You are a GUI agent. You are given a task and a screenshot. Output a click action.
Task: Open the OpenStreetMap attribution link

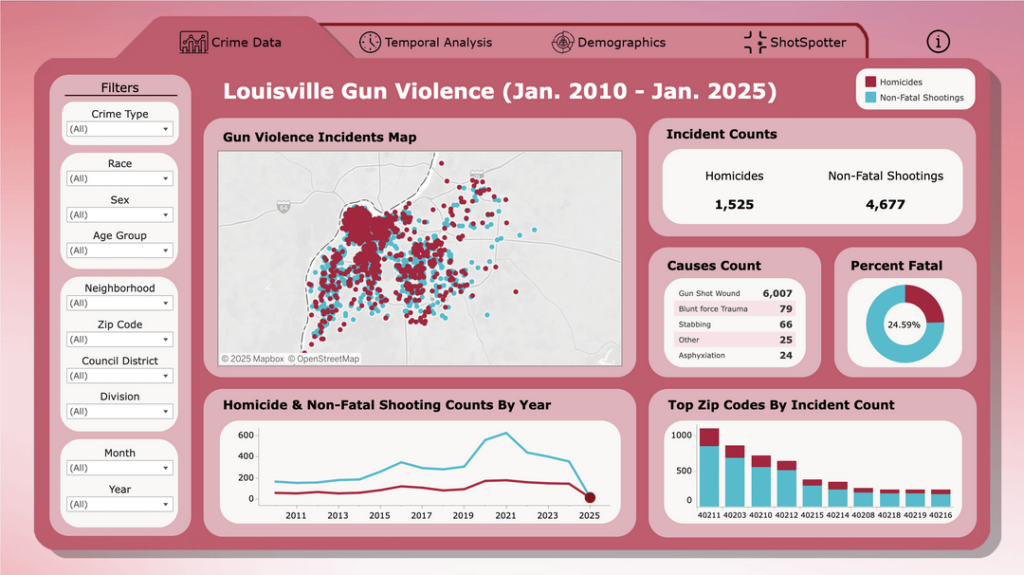(x=324, y=359)
